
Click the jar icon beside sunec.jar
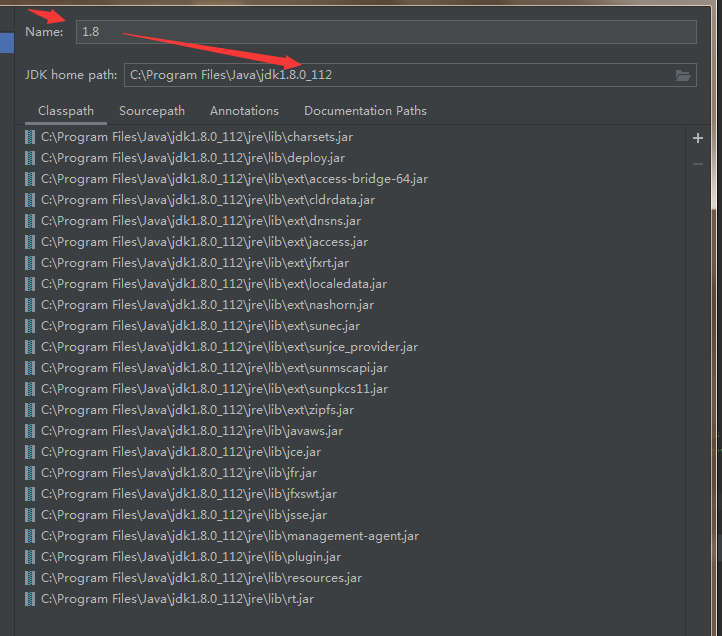point(30,326)
